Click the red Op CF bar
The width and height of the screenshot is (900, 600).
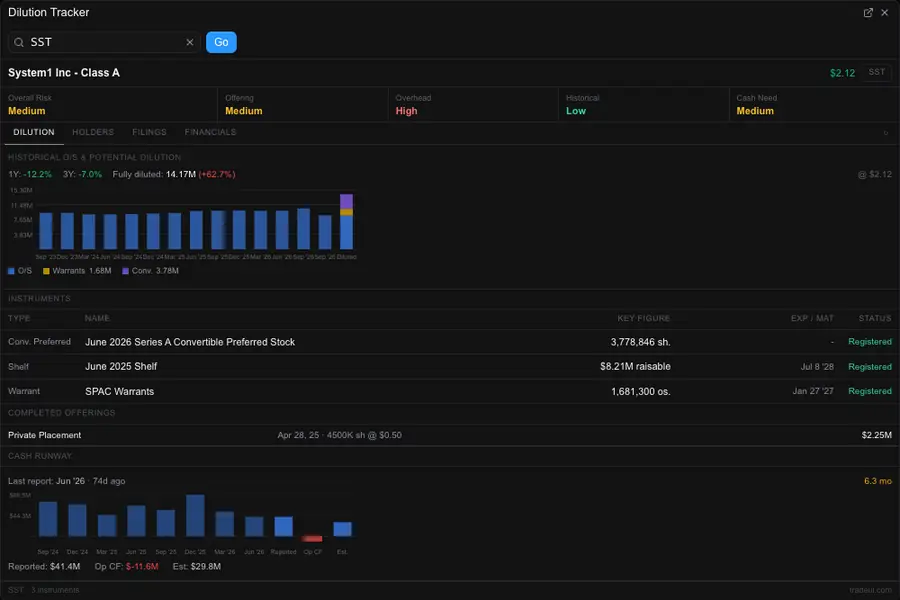312,539
